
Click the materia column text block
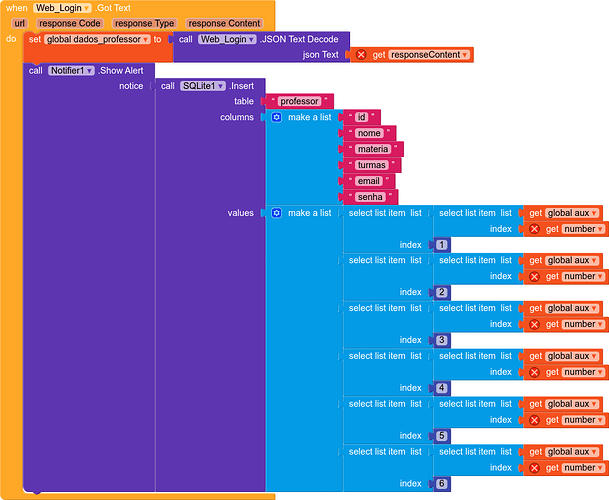tap(371, 149)
